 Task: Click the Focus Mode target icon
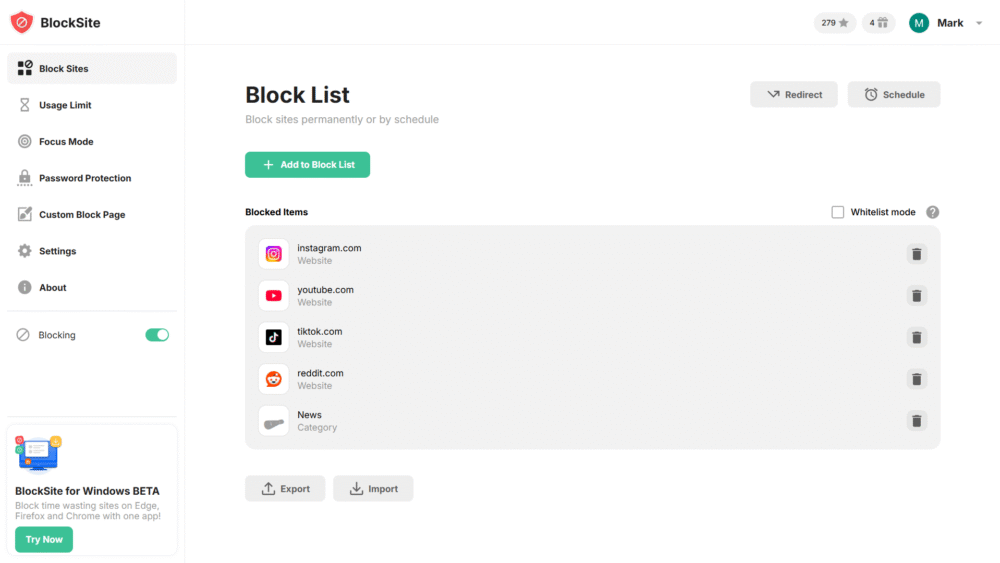(24, 142)
